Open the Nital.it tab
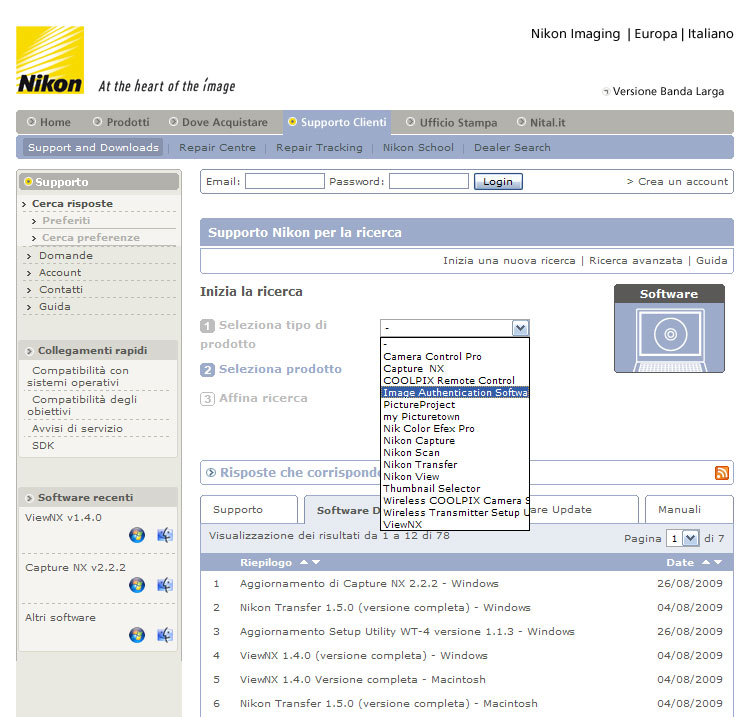Image resolution: width=747 pixels, height=717 pixels. point(542,122)
